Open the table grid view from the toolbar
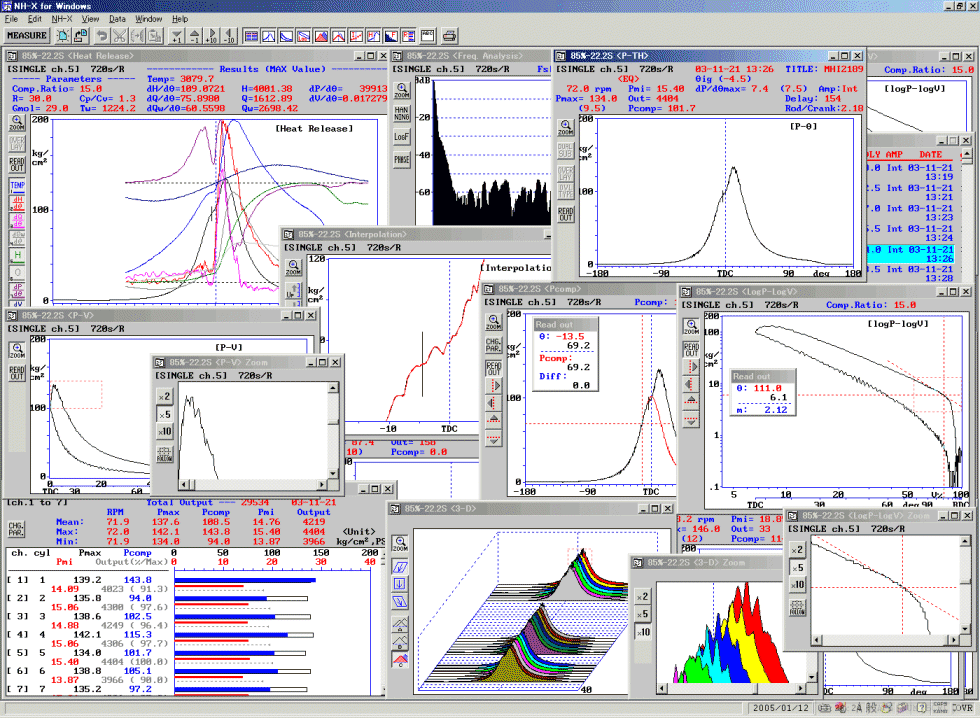 point(251,36)
